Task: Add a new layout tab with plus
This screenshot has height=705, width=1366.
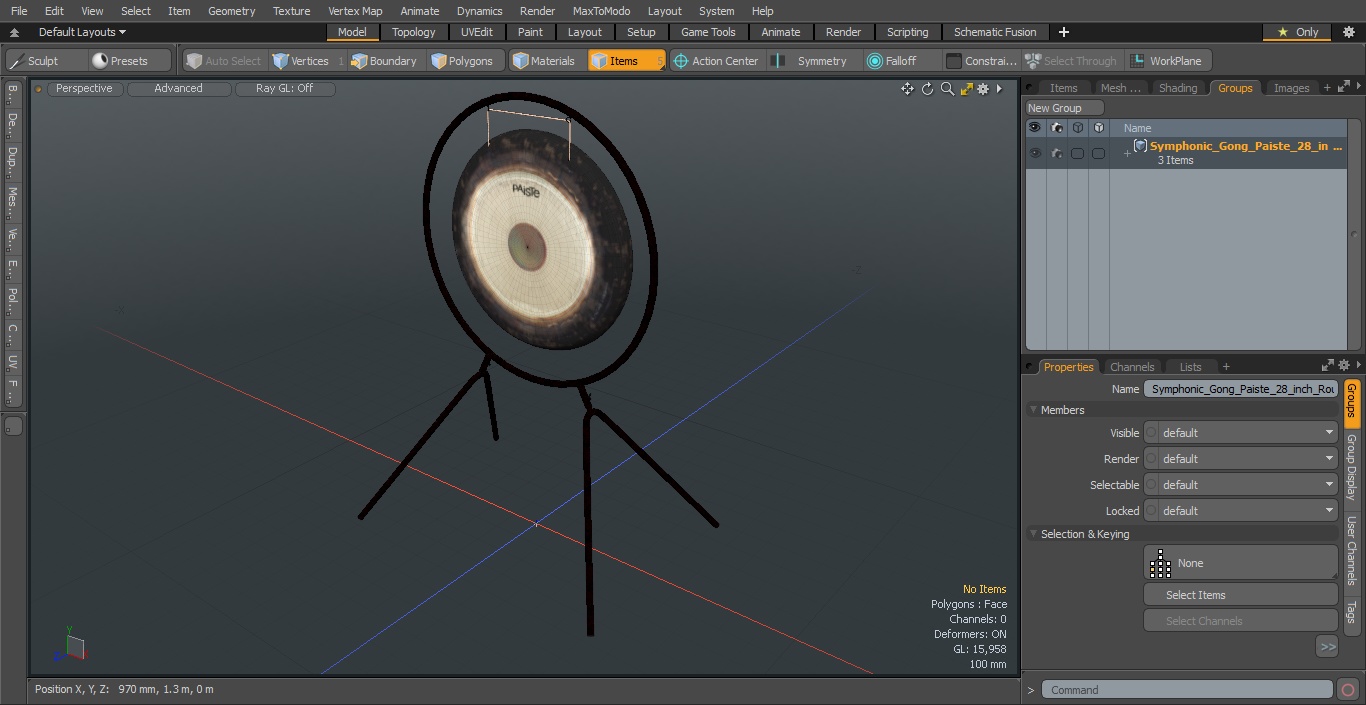Action: pyautogui.click(x=1063, y=32)
